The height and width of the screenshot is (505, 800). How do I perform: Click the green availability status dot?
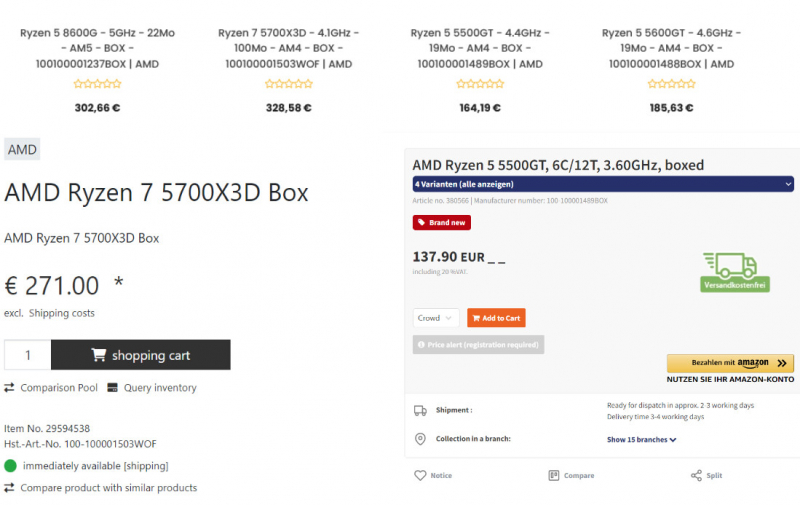[x=10, y=466]
